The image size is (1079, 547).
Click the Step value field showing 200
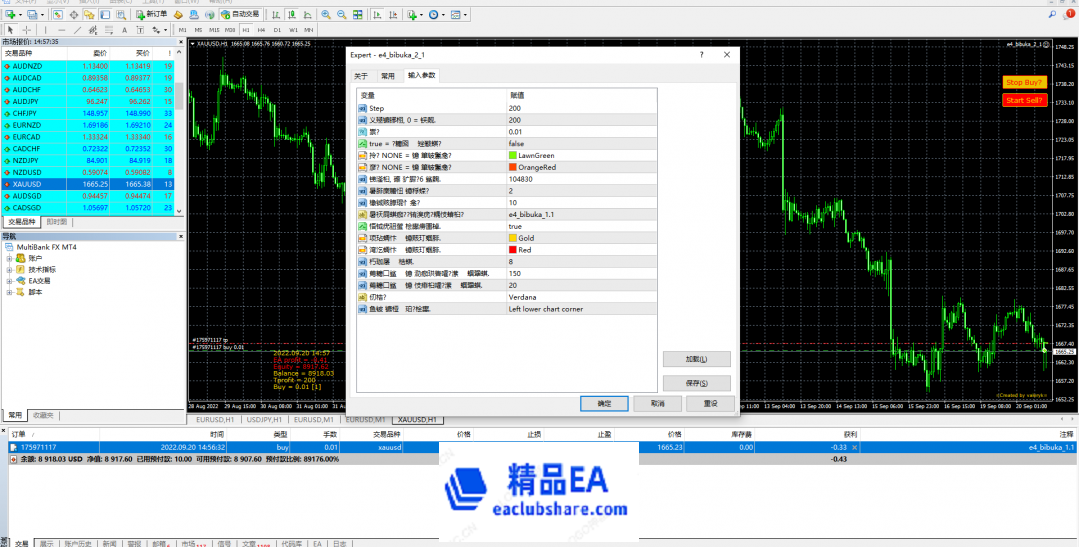[580, 108]
